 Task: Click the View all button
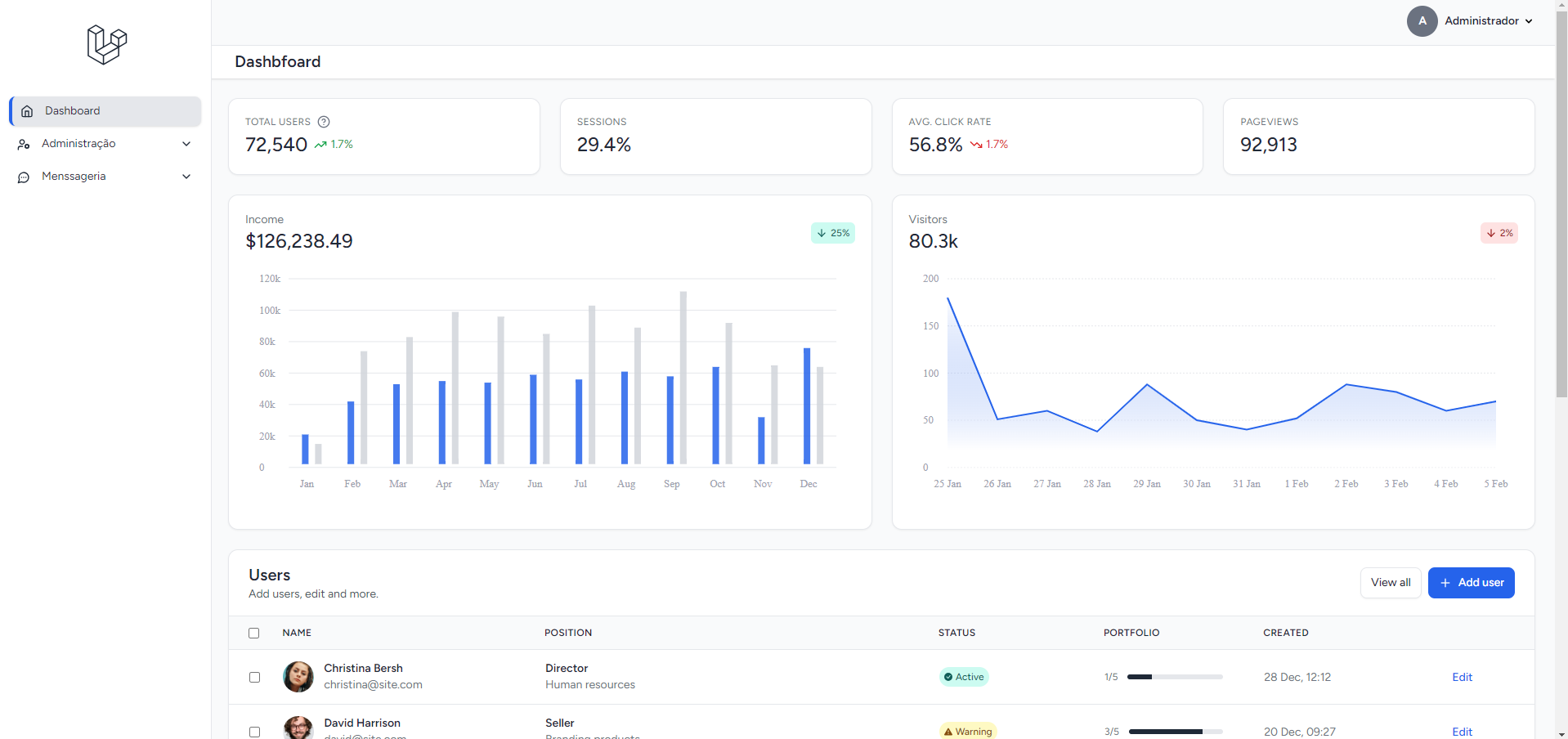[1391, 583]
